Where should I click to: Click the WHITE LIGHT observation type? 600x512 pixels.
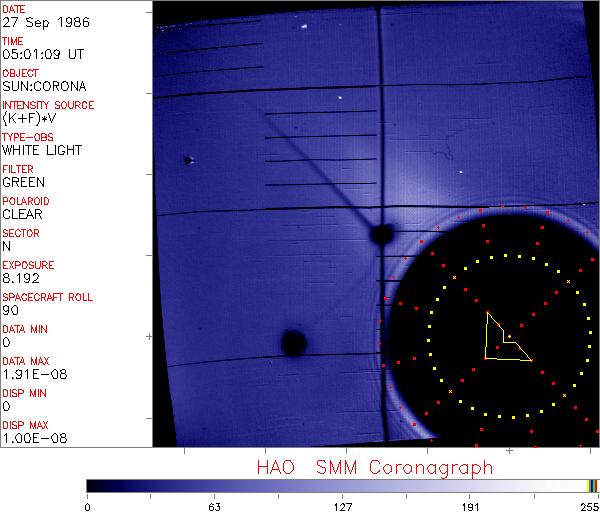42,151
